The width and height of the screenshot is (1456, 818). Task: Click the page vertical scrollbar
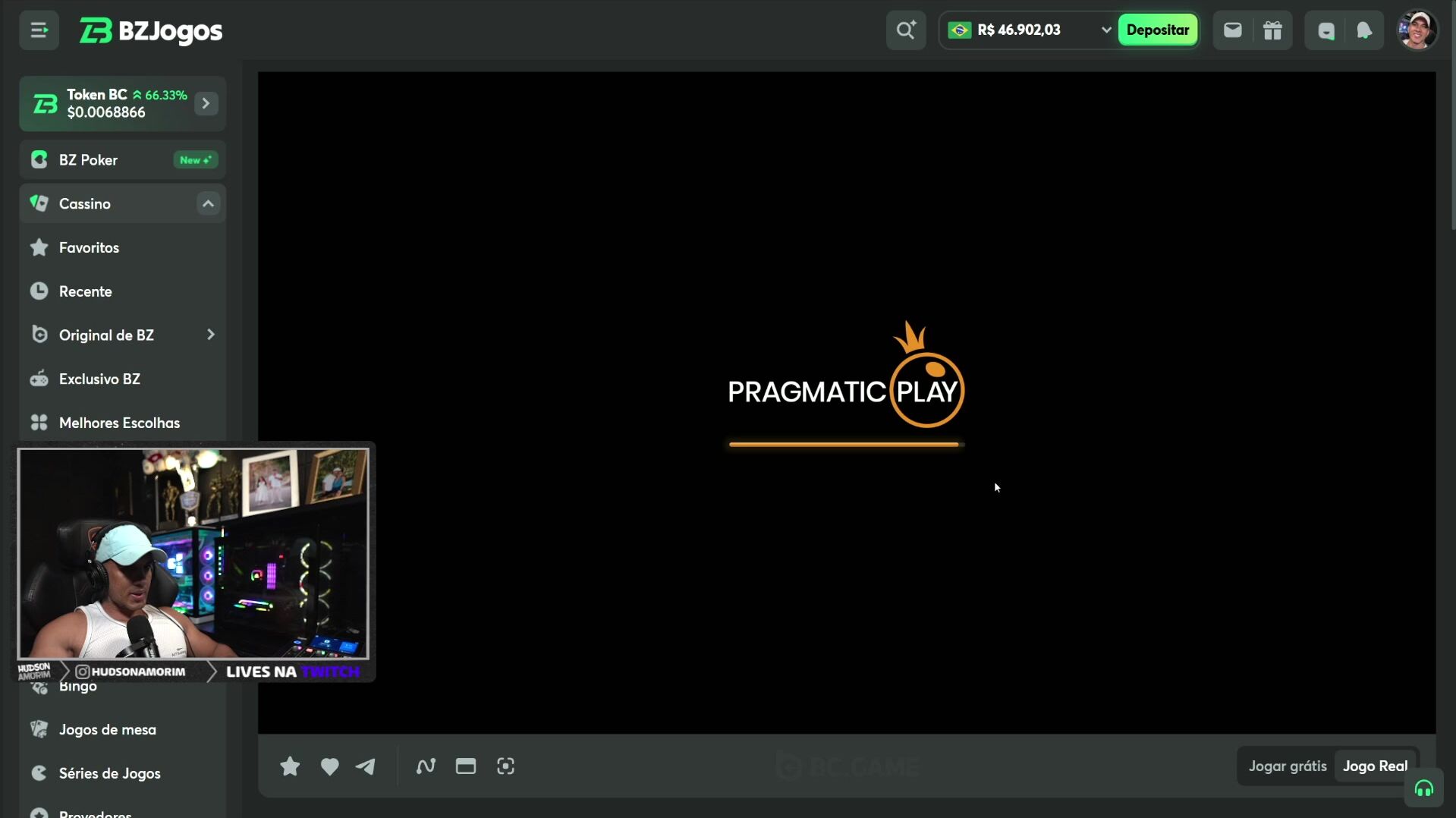tap(1453, 114)
